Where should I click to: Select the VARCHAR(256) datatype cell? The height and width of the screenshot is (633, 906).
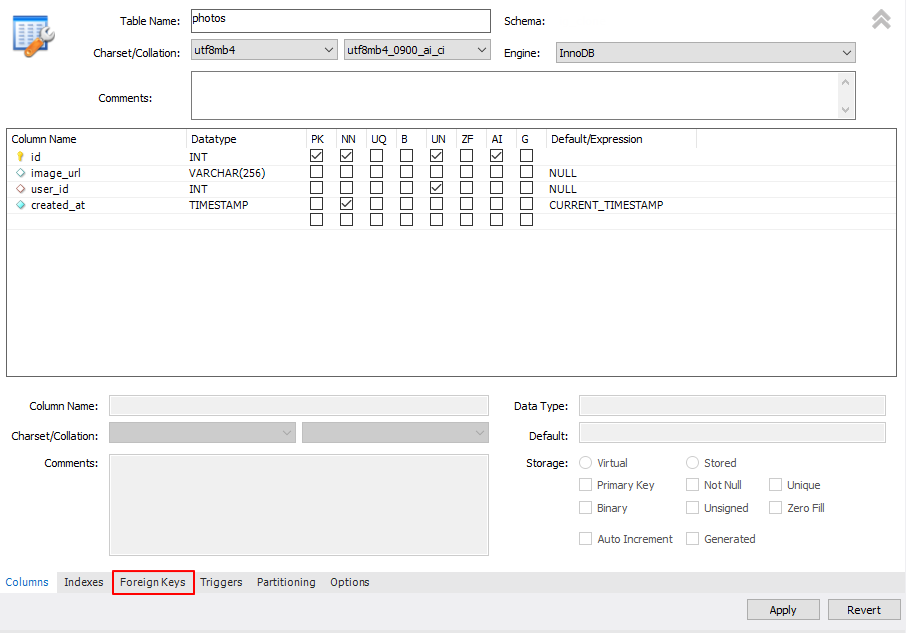(227, 173)
